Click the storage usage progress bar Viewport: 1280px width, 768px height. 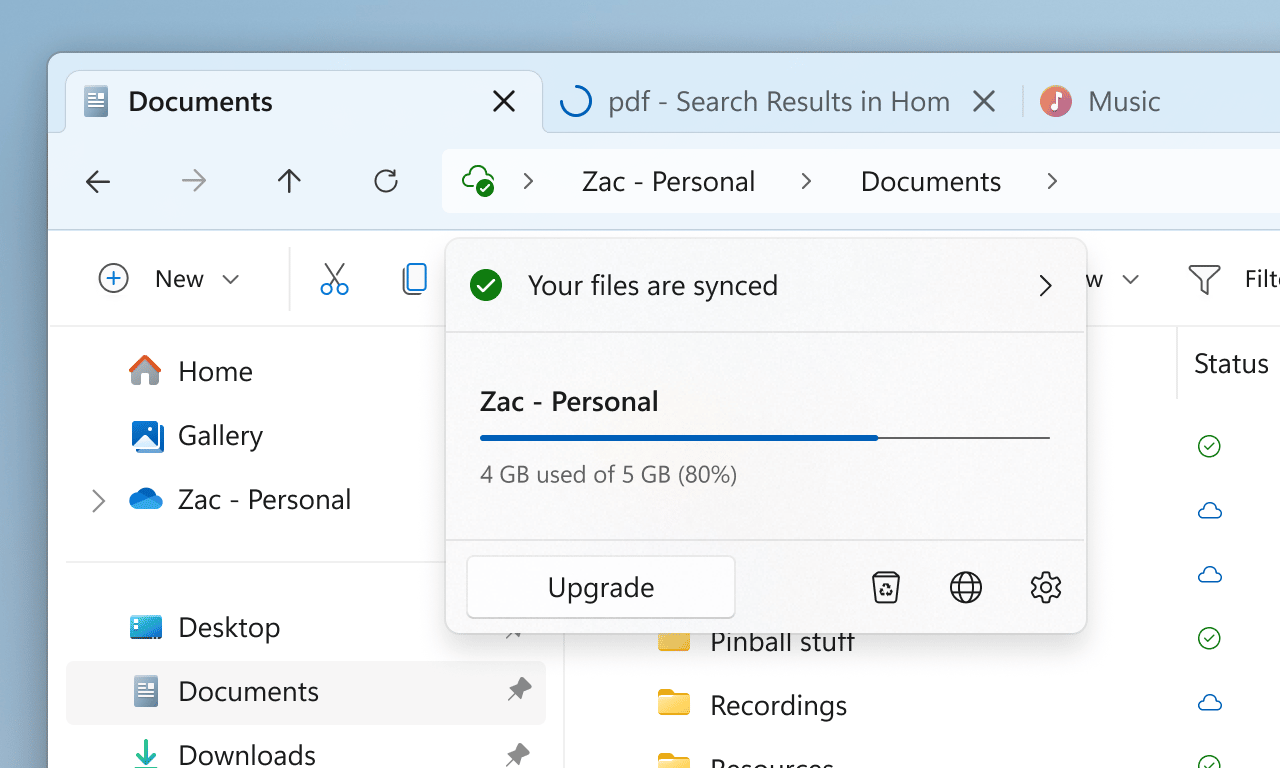[764, 438]
